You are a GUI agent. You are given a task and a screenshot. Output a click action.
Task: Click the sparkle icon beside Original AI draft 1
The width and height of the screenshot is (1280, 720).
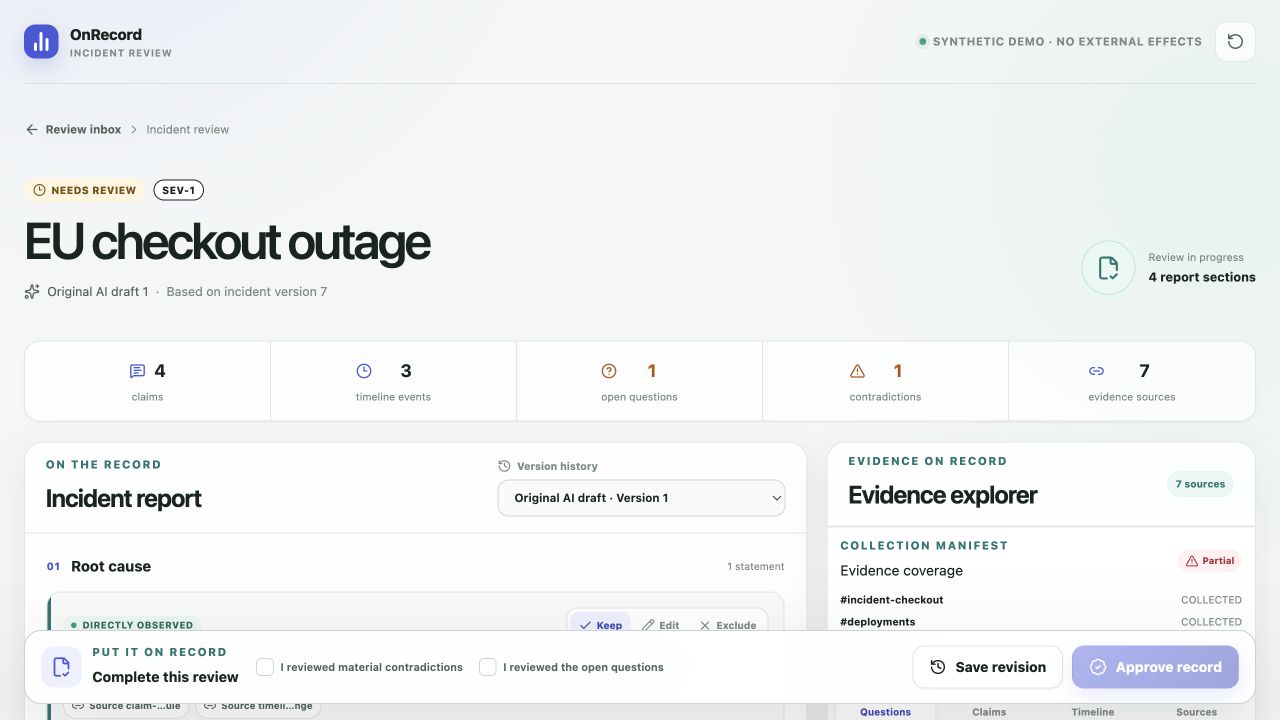click(x=32, y=292)
